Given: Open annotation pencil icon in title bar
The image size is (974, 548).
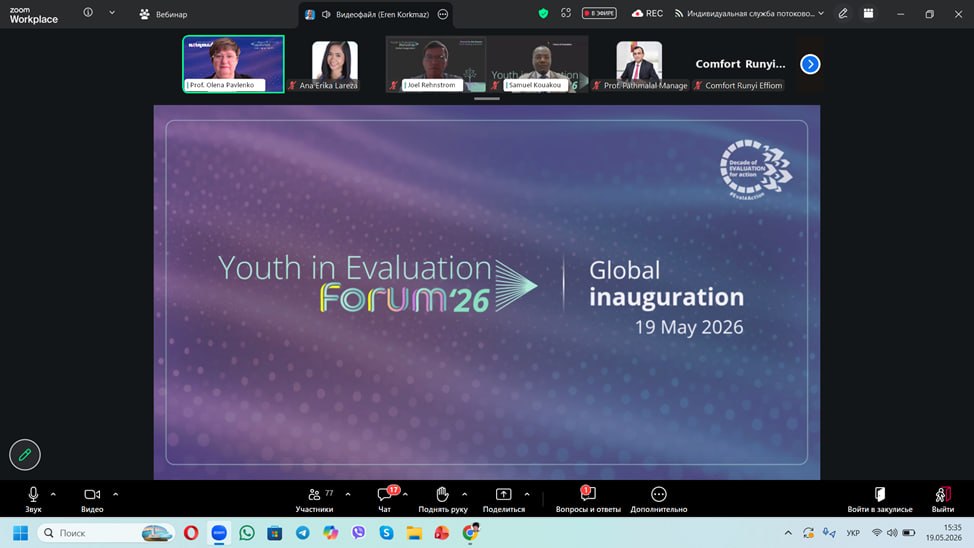Looking at the screenshot, I should point(843,13).
